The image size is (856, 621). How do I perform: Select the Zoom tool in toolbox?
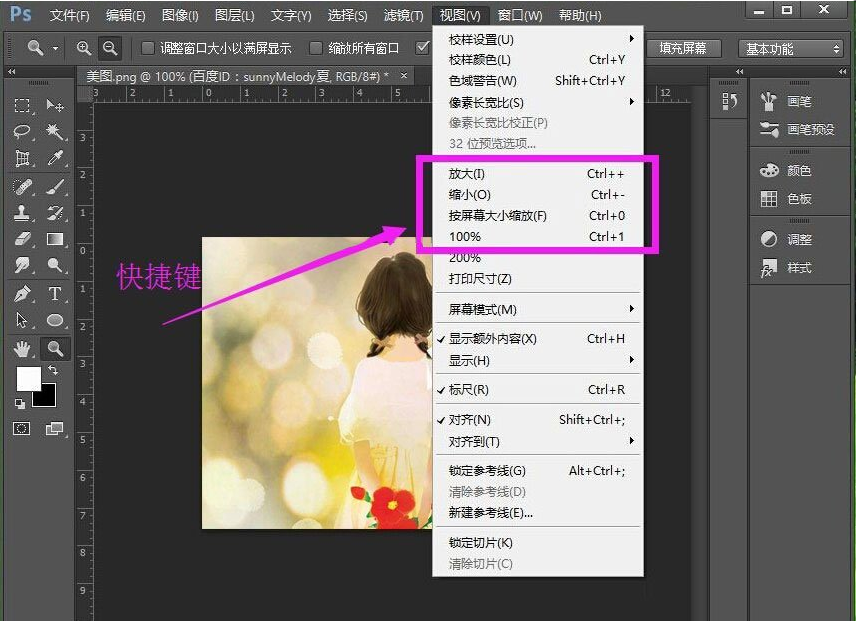click(x=55, y=348)
